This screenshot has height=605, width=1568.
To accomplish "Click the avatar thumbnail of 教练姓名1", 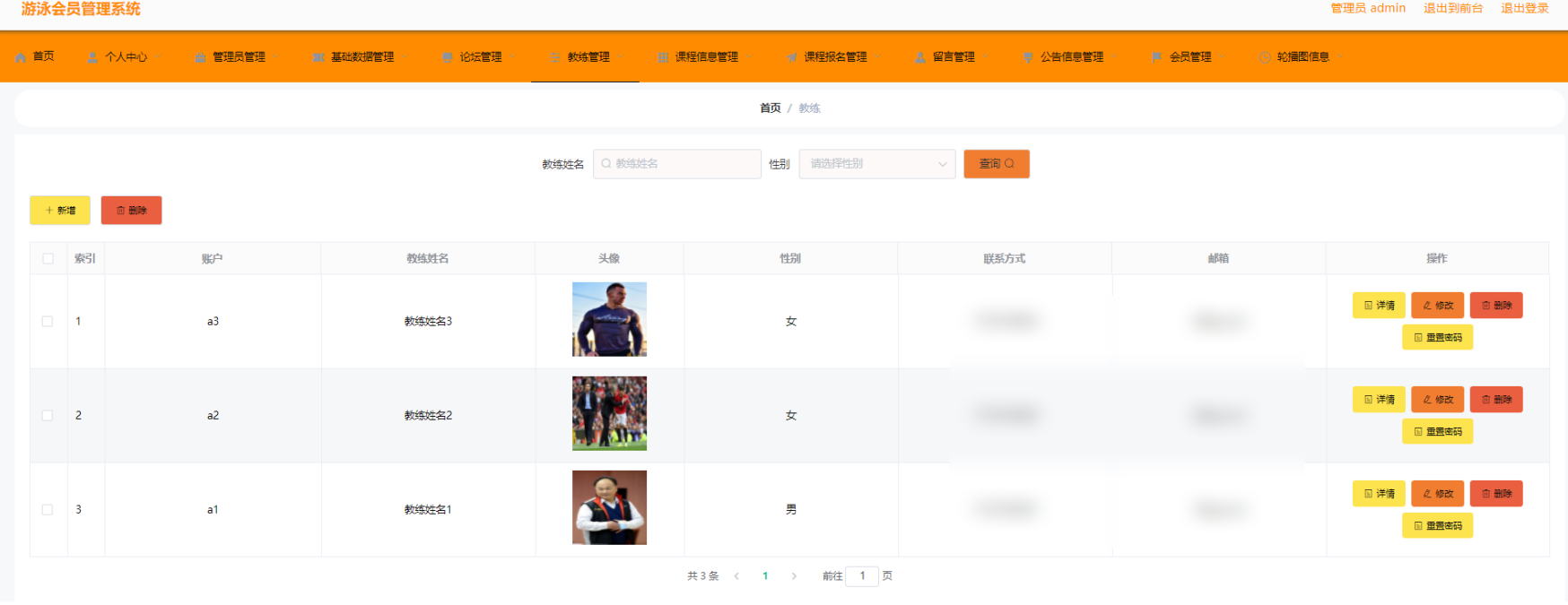I will 610,508.
